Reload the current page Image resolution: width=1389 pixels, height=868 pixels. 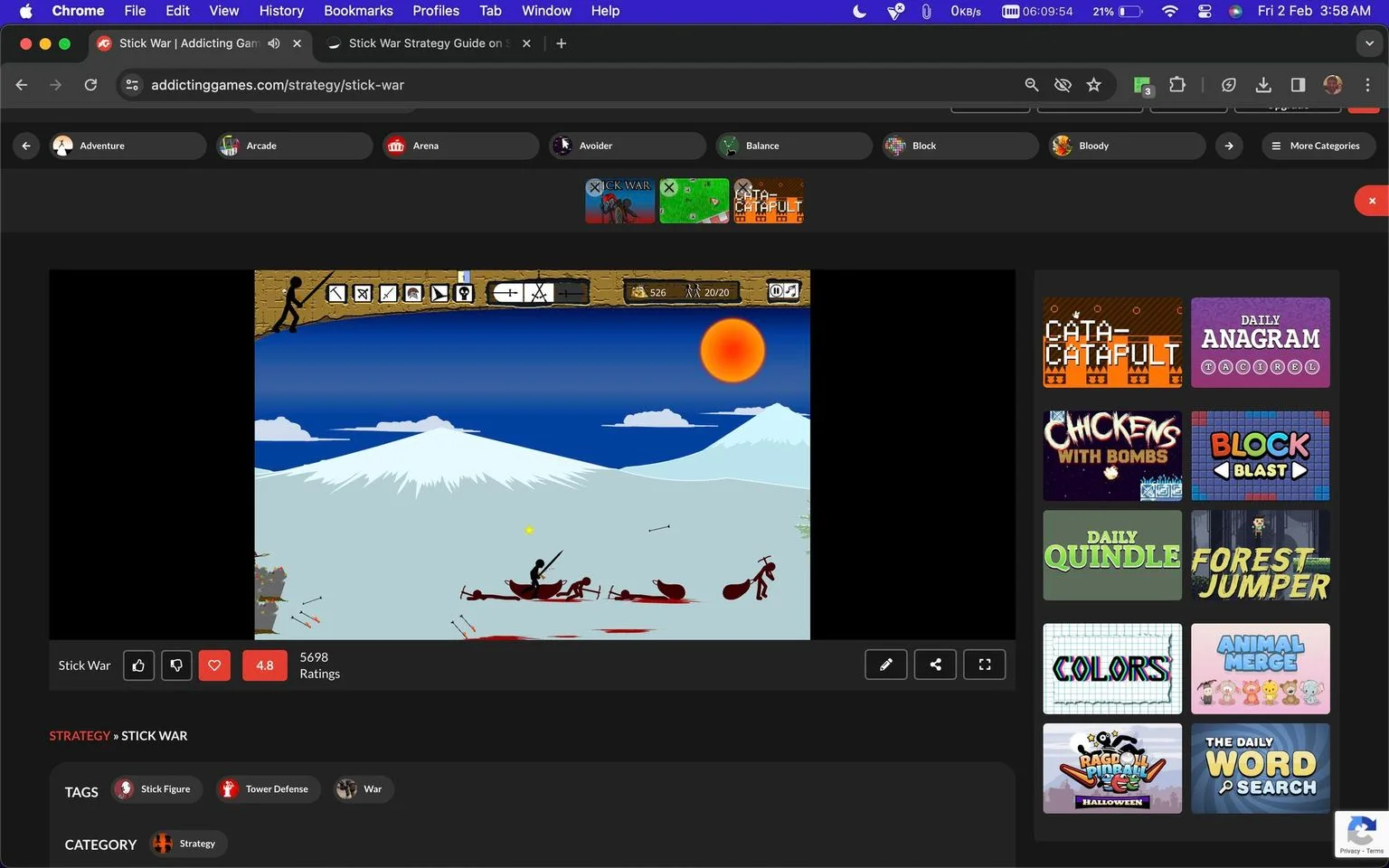pos(90,85)
